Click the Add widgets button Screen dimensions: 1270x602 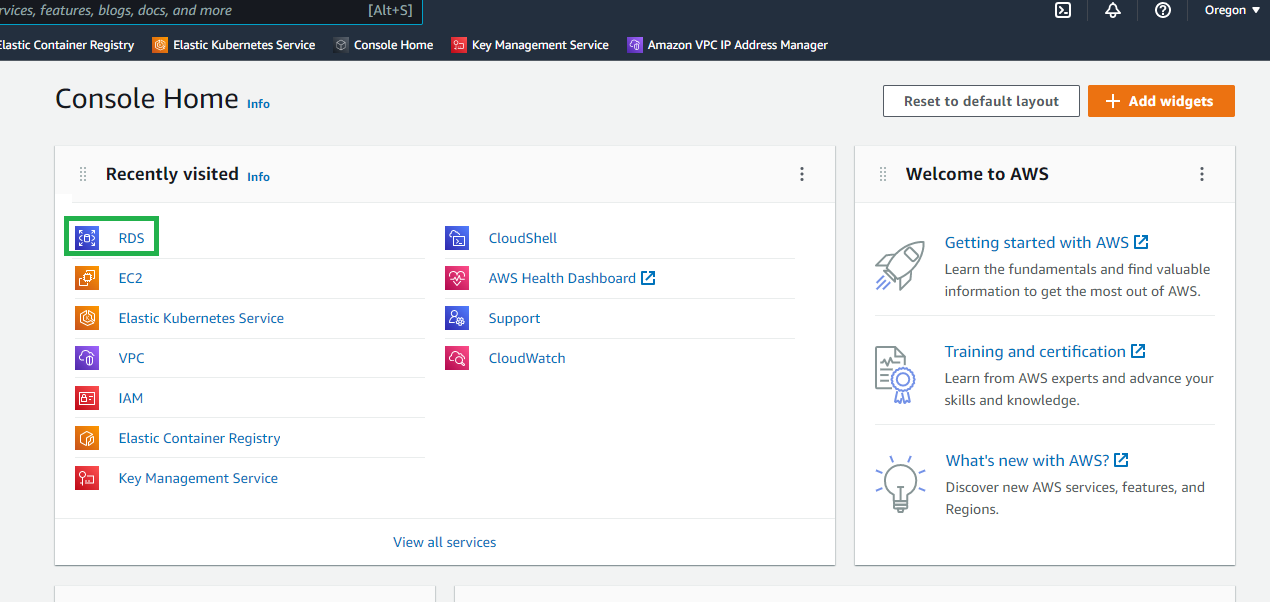point(1160,101)
